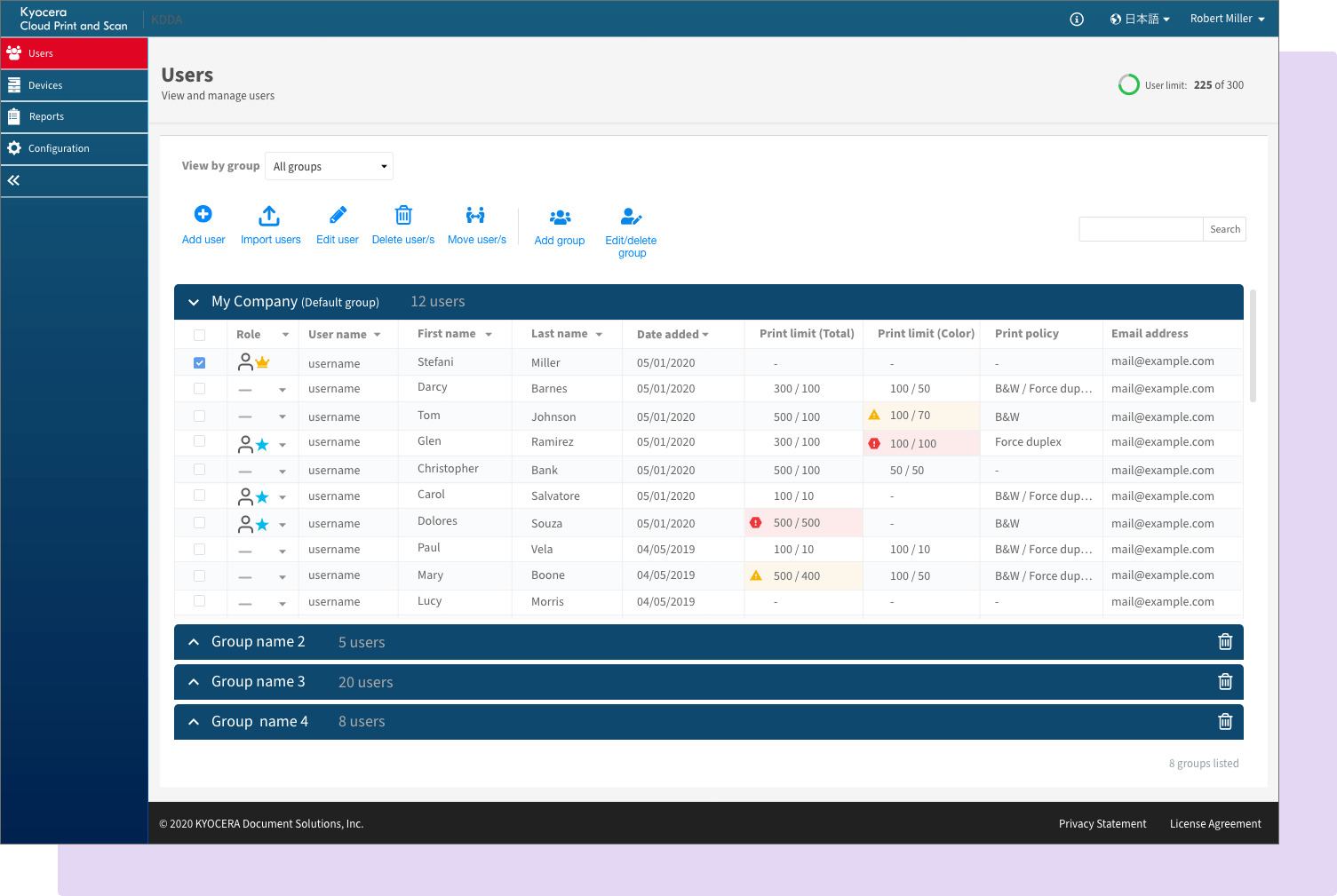
Task: Open the info icon in top bar
Action: [x=1077, y=19]
